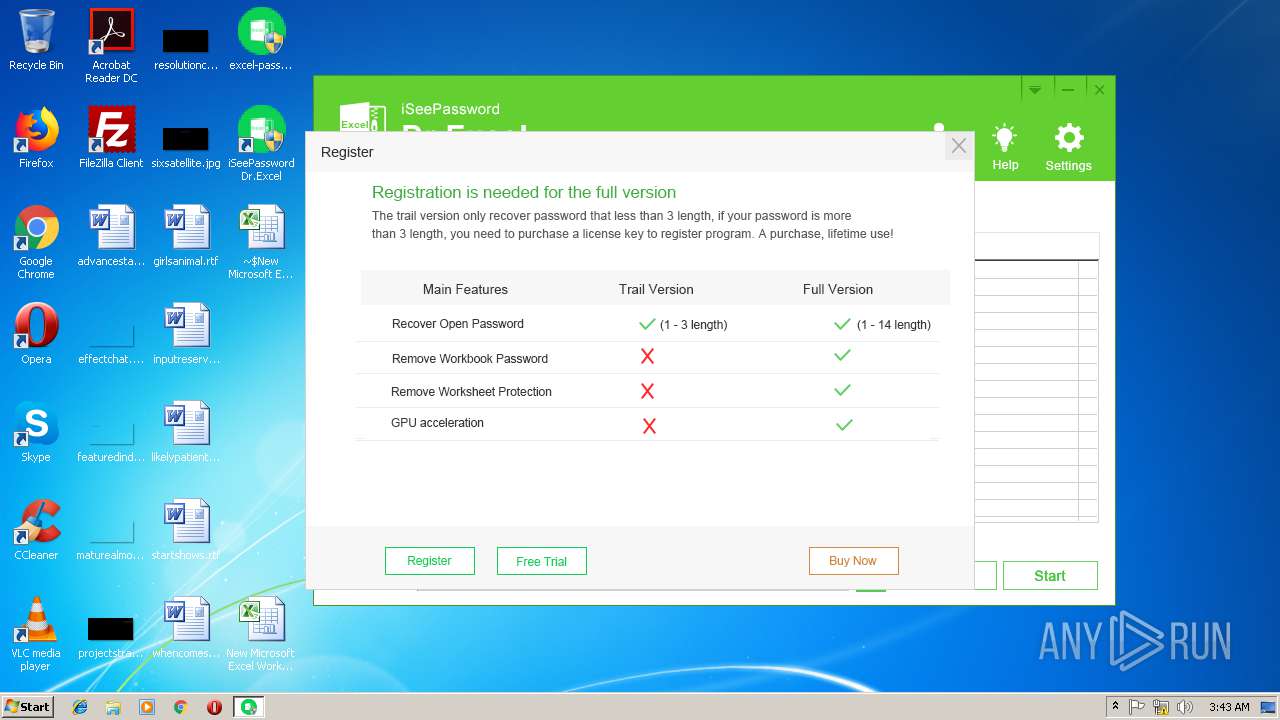This screenshot has width=1280, height=720.
Task: Close the Register dialog
Action: coord(958,147)
